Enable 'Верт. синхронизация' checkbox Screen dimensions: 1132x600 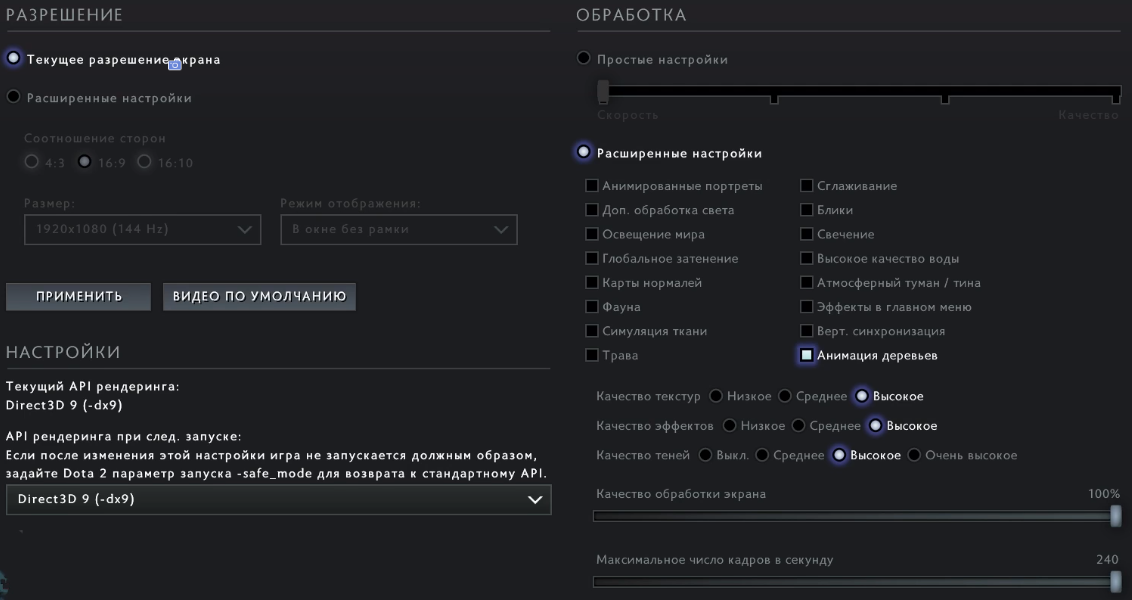tap(807, 331)
